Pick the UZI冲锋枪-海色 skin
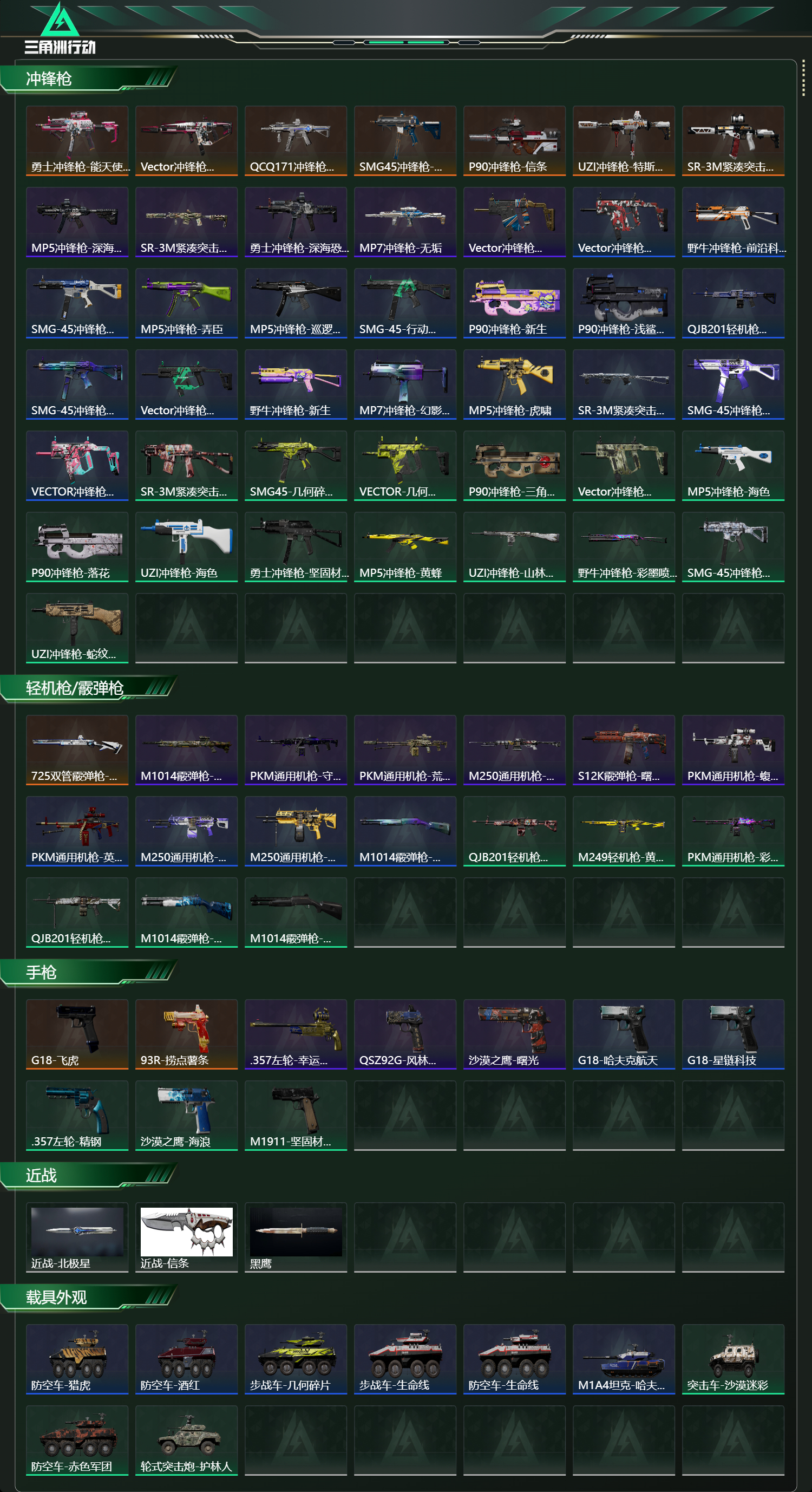 point(186,546)
